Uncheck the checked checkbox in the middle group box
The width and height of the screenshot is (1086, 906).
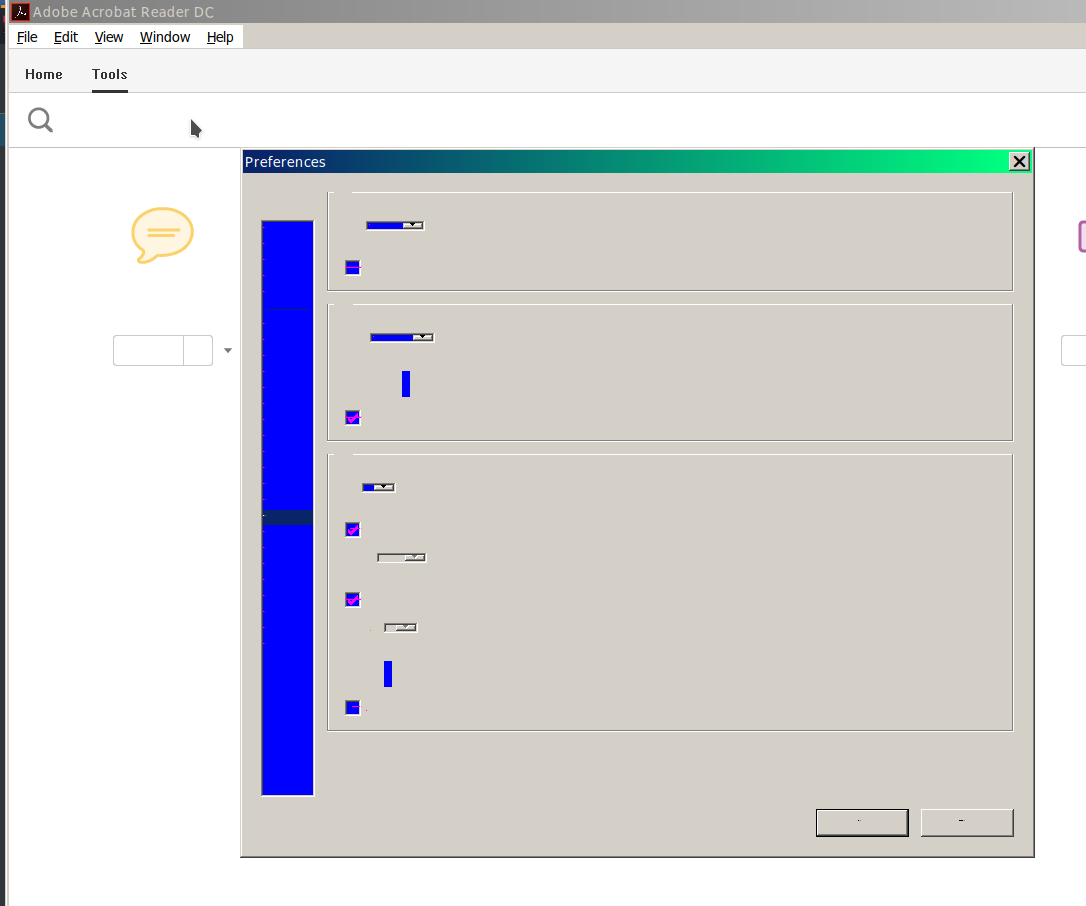point(352,418)
